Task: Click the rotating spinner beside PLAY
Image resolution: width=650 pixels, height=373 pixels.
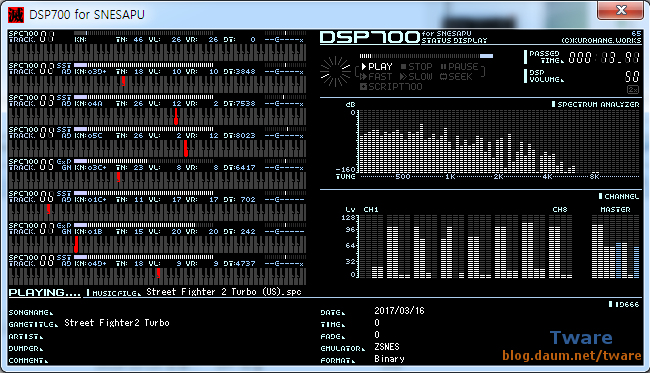Action: point(335,72)
